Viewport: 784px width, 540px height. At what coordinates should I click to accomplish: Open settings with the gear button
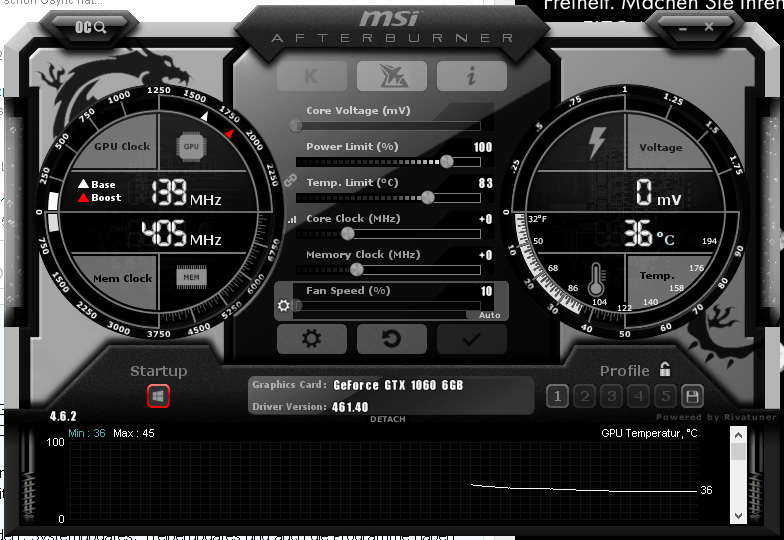(x=312, y=339)
